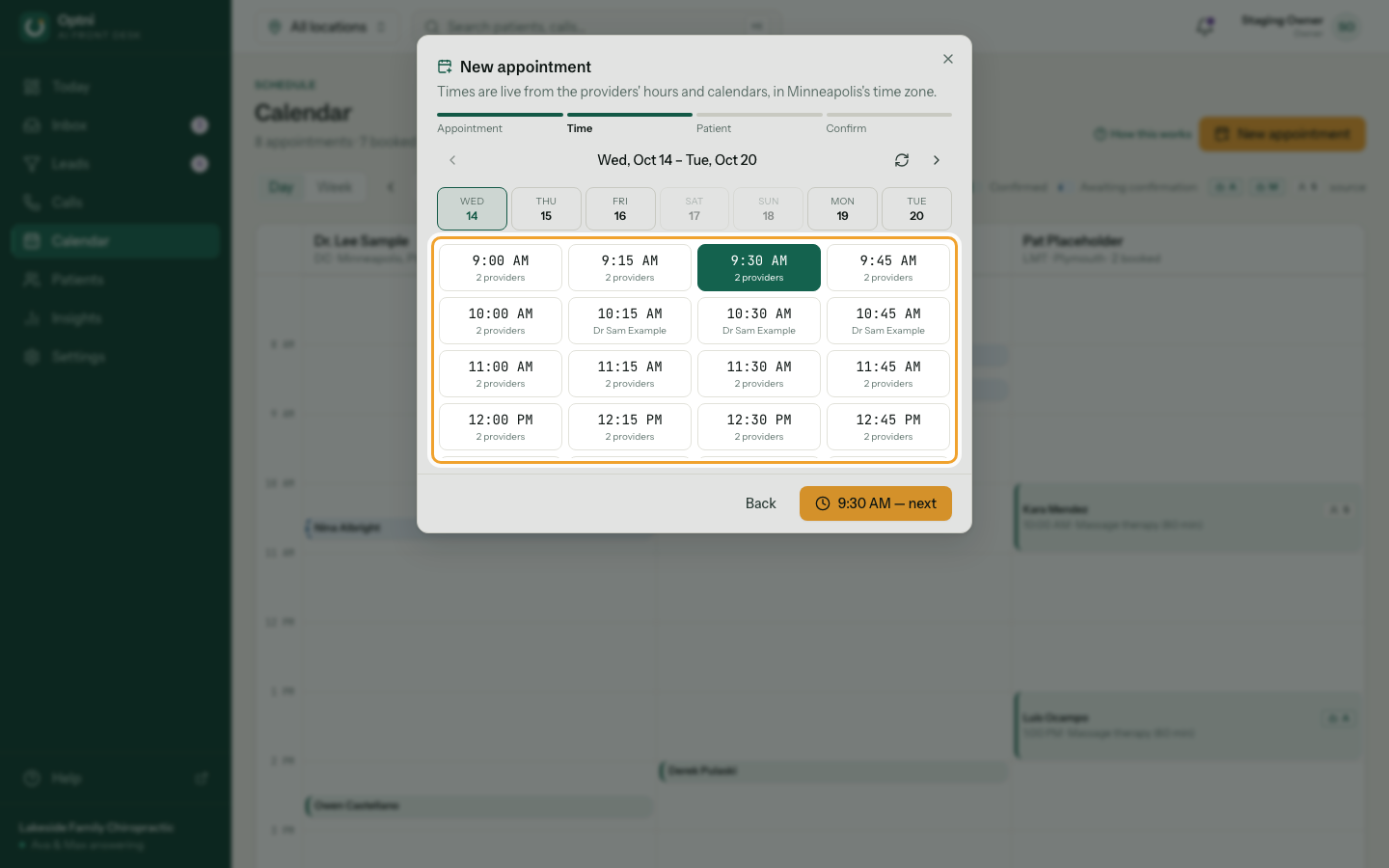Select Thursday 15 in the date strip
The image size is (1389, 868).
tap(546, 208)
